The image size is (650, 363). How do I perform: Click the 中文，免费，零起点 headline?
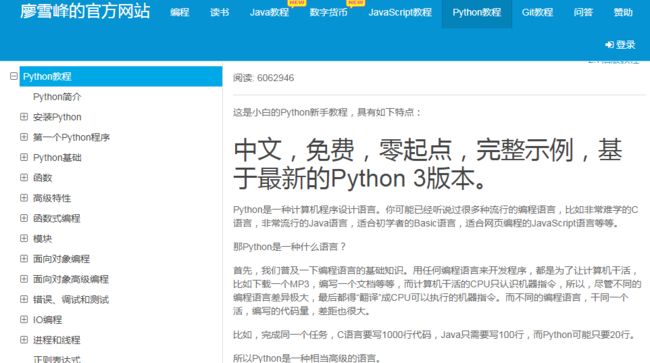[428, 164]
